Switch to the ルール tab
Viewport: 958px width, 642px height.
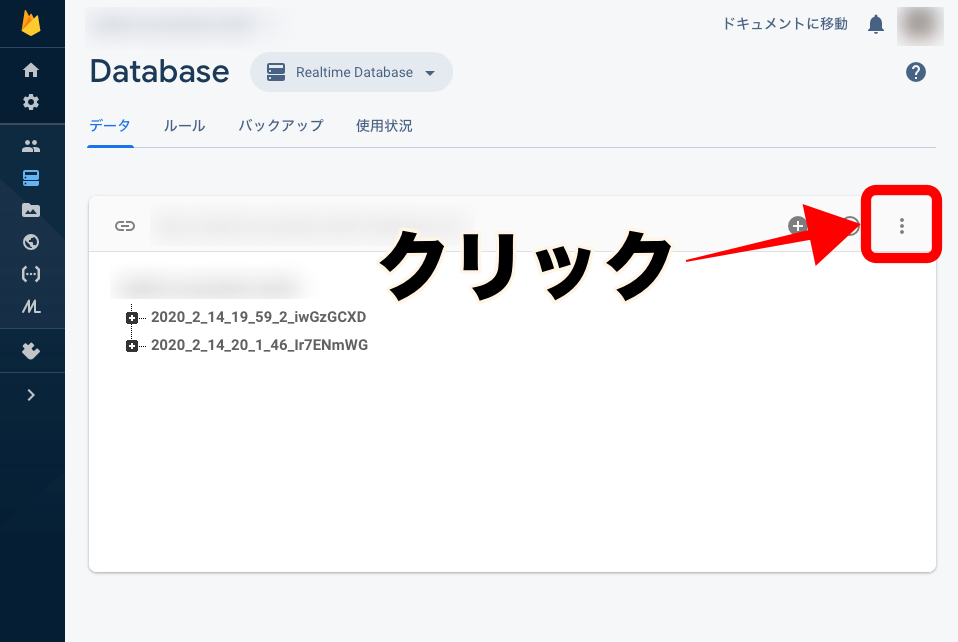click(x=185, y=126)
